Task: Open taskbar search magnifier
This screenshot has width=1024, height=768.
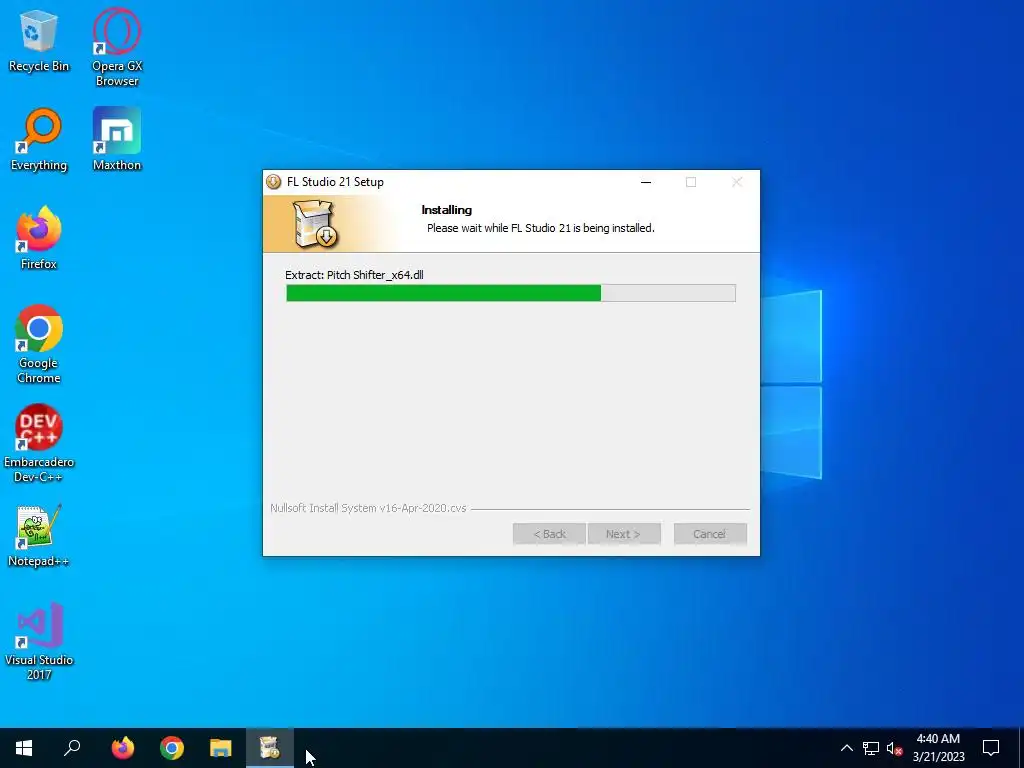Action: pos(72,748)
